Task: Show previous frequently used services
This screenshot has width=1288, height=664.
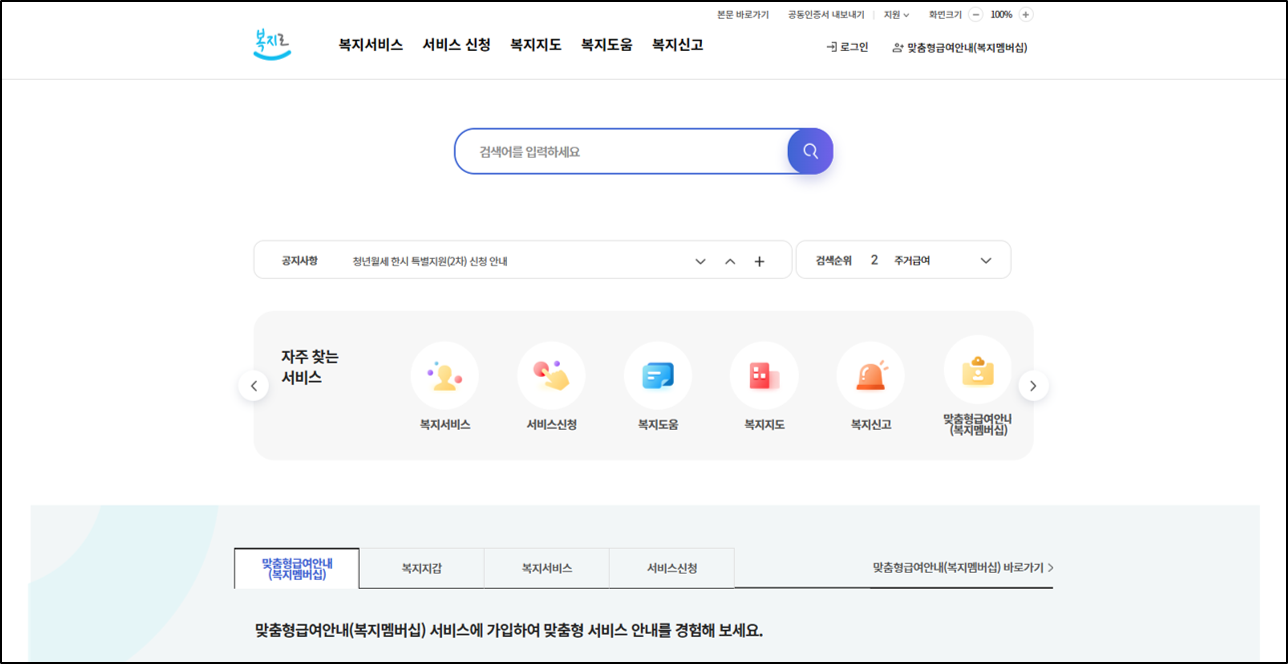Action: [253, 386]
